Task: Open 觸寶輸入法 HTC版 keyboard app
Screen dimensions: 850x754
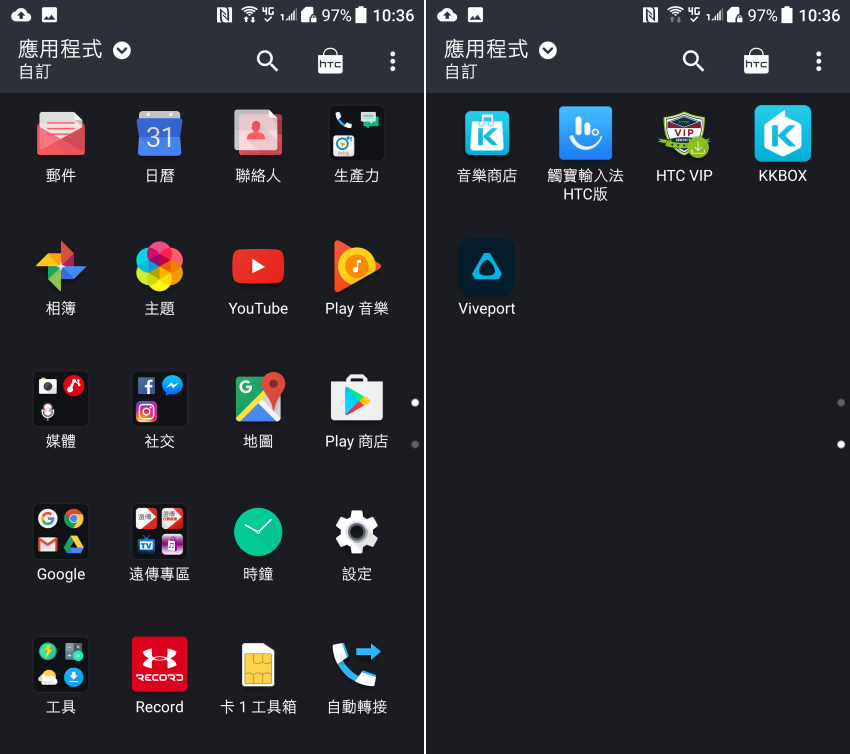Action: 585,133
